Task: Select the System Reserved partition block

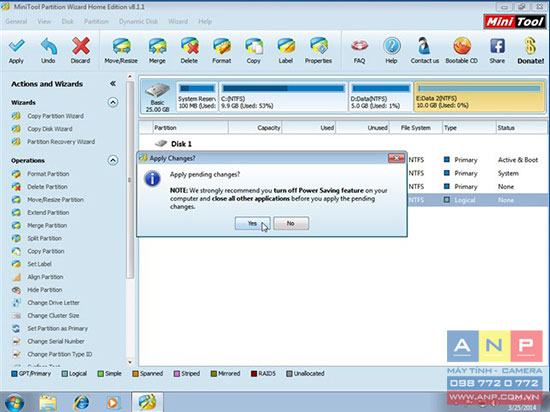Action: pos(197,97)
